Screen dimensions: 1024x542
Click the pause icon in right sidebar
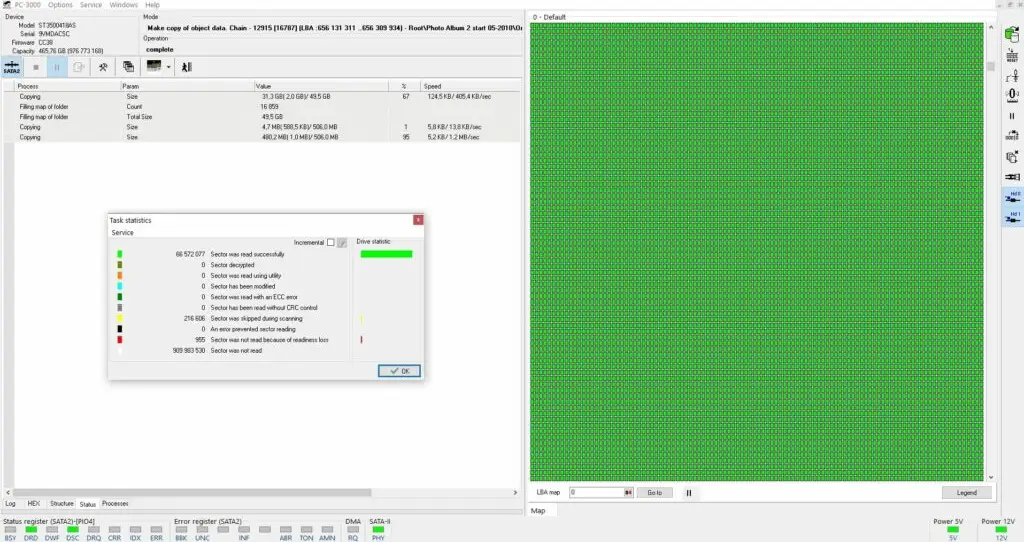1012,116
